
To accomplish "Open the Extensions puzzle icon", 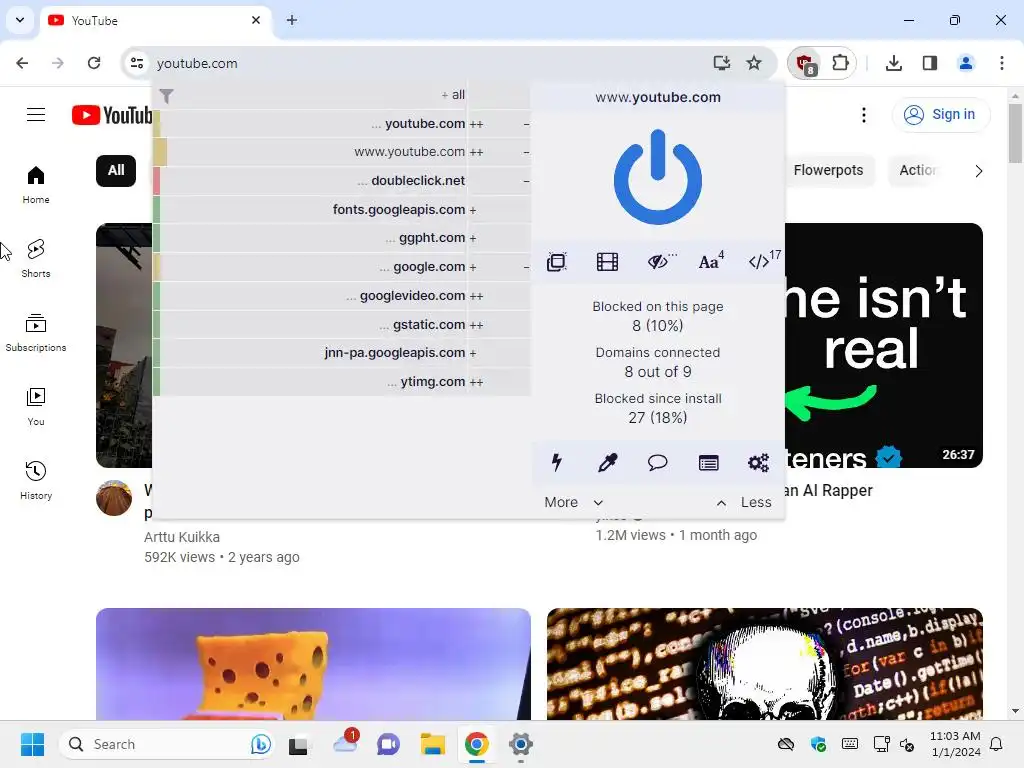I will [x=840, y=63].
